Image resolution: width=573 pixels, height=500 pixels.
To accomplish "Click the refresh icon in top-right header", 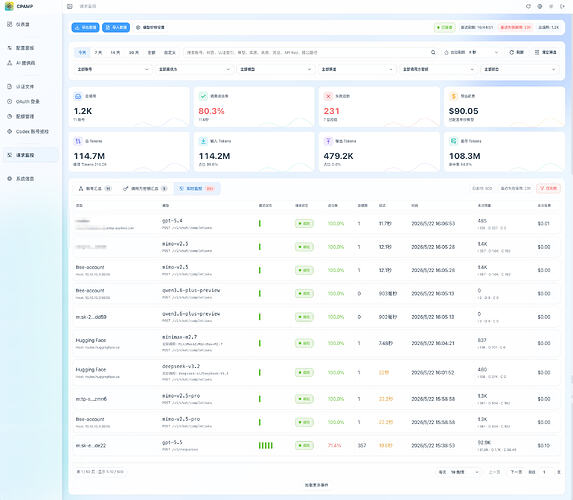I will tap(528, 6).
